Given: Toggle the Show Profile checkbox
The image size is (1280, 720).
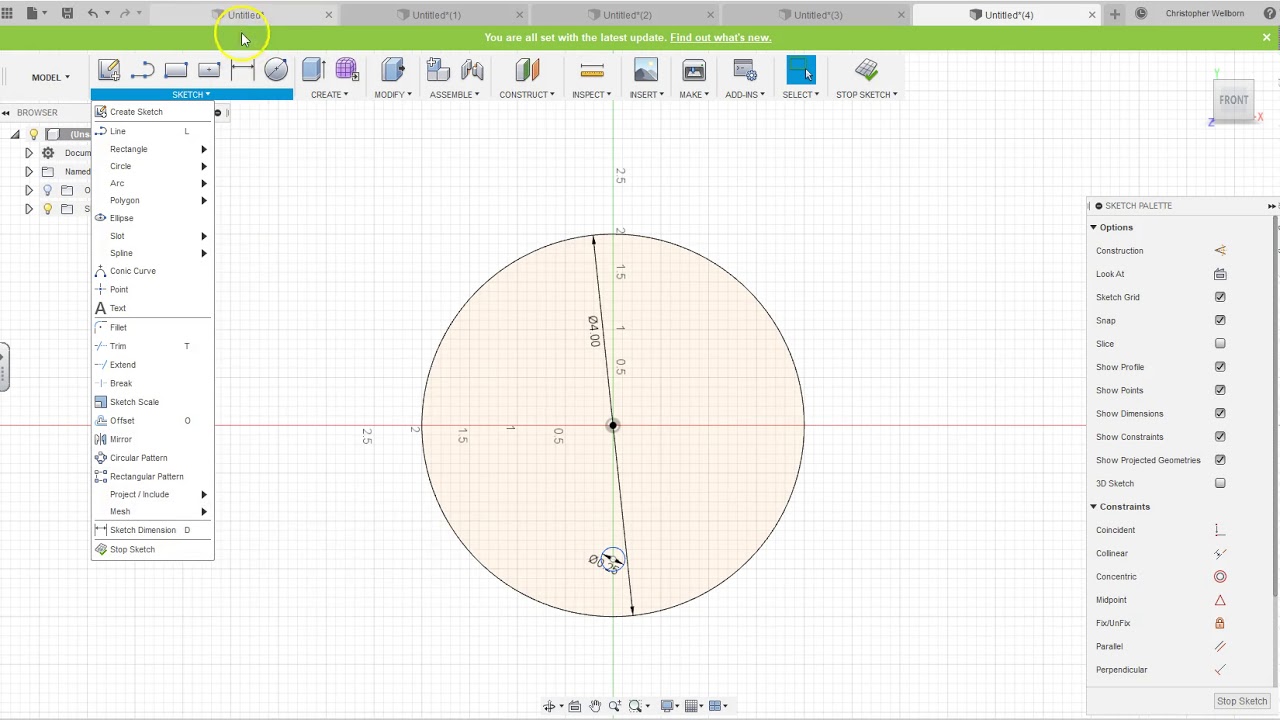Looking at the screenshot, I should point(1220,367).
